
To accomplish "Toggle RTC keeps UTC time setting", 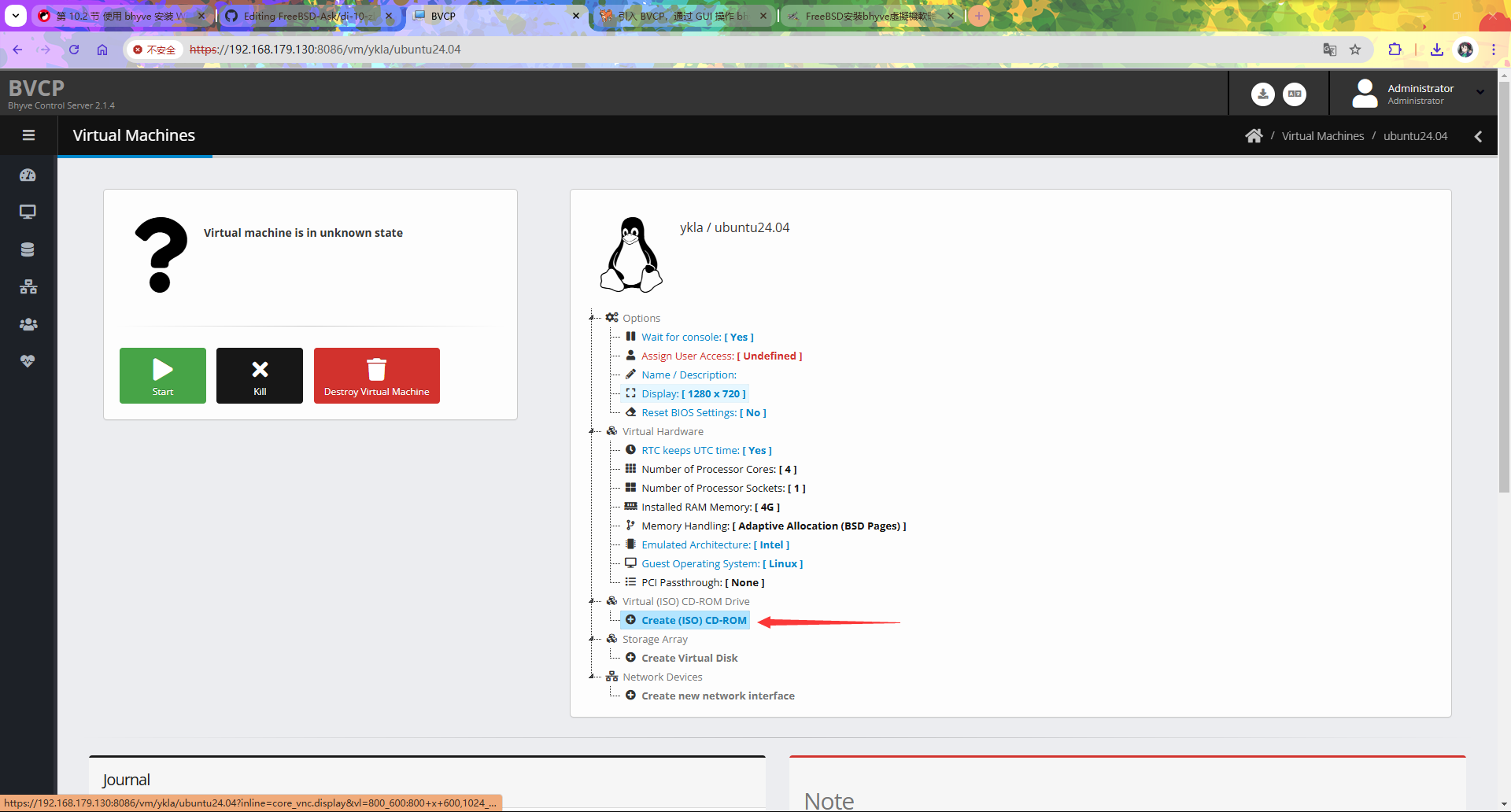I will (x=707, y=450).
